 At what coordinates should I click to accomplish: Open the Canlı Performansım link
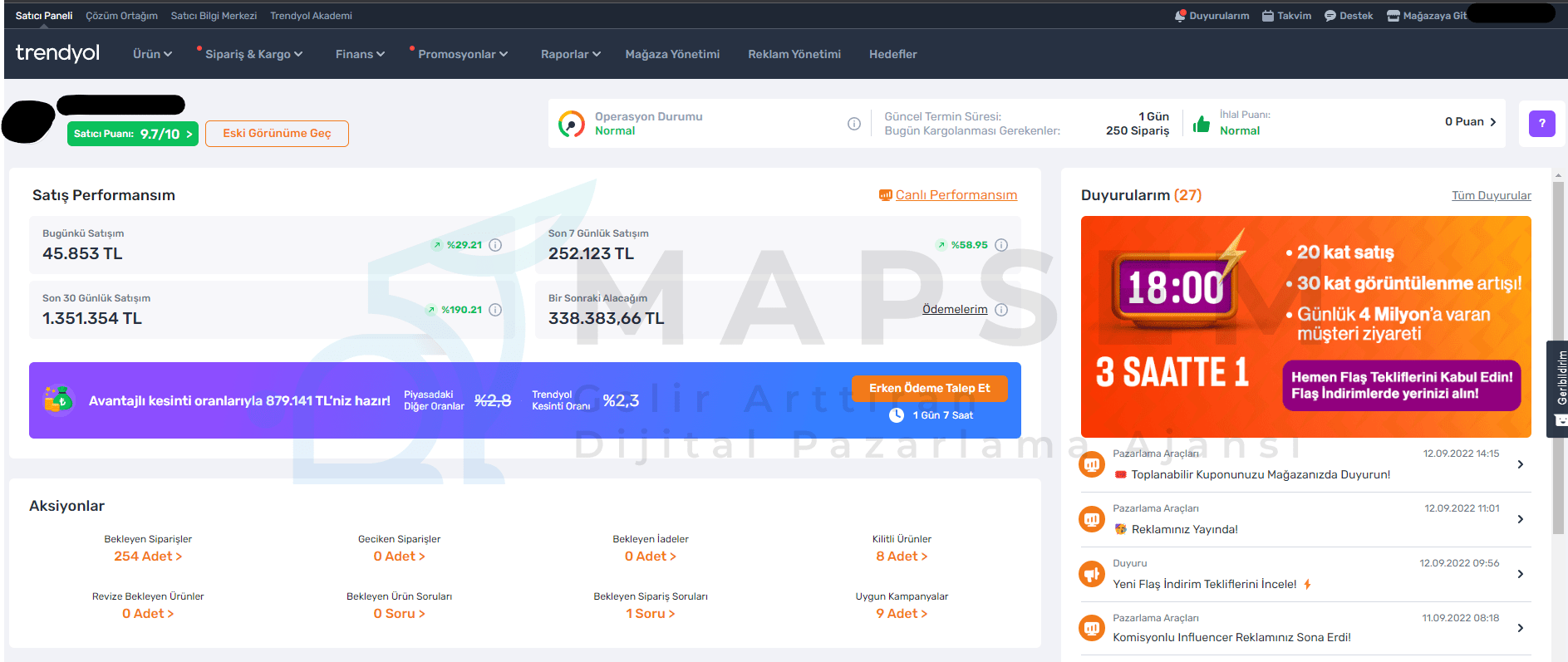coord(956,195)
